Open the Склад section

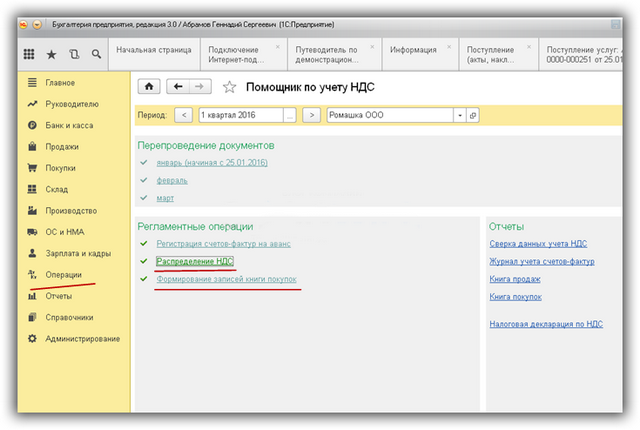click(x=57, y=189)
